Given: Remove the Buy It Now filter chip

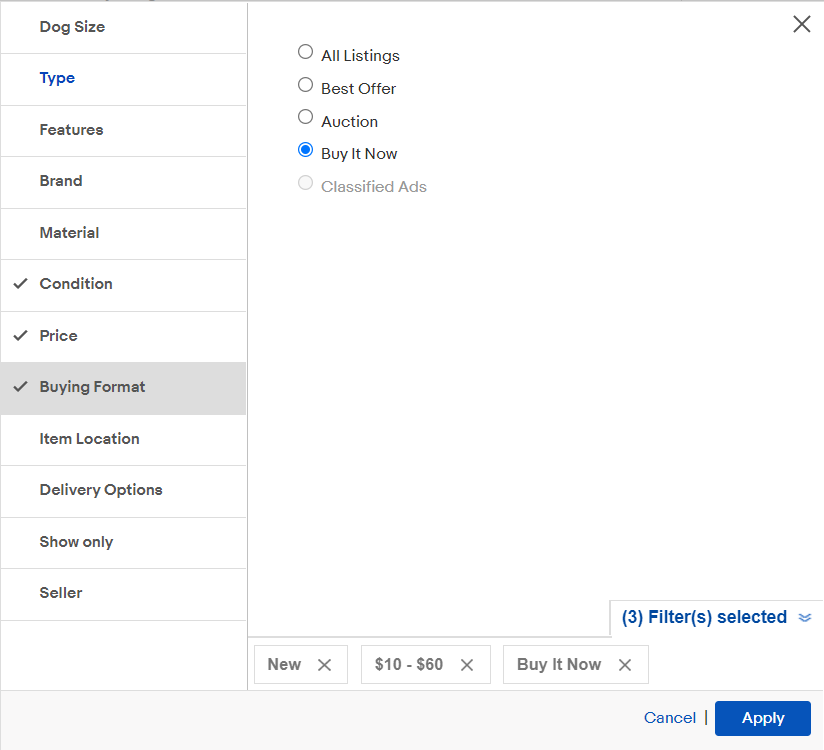Looking at the screenshot, I should pos(625,664).
